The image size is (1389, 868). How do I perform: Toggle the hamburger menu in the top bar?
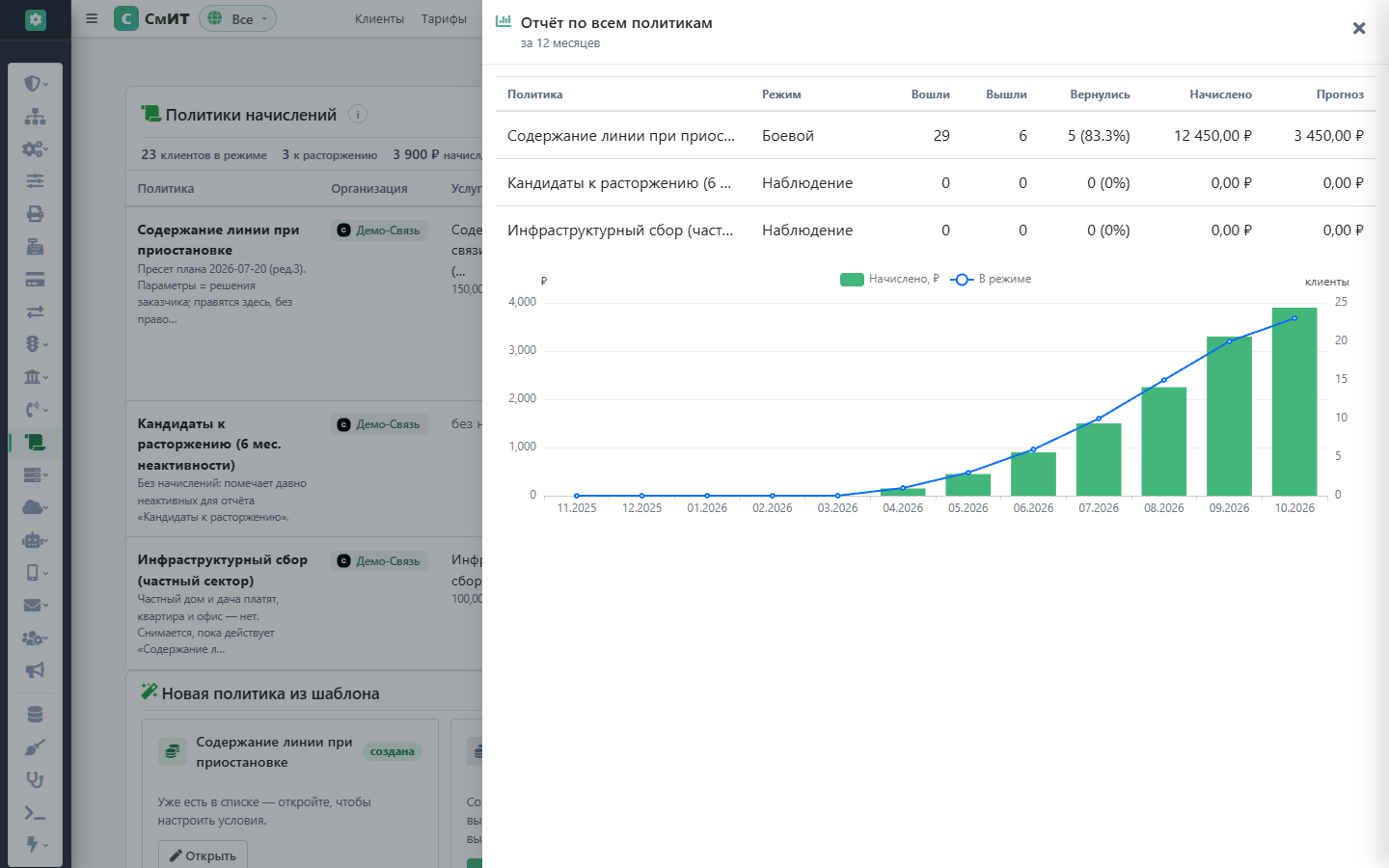click(92, 18)
